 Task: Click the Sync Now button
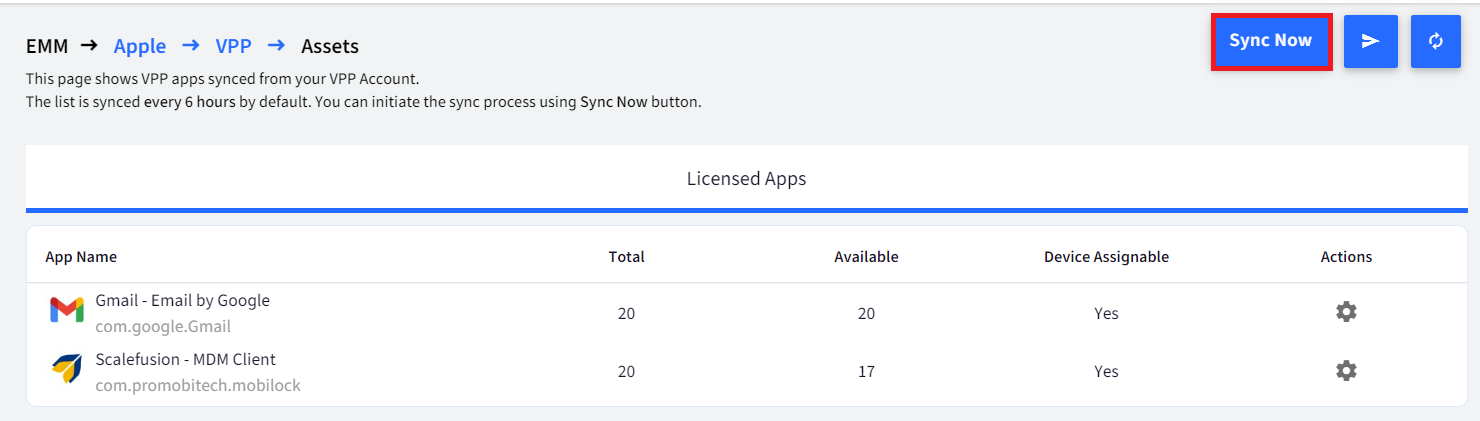(x=1271, y=41)
